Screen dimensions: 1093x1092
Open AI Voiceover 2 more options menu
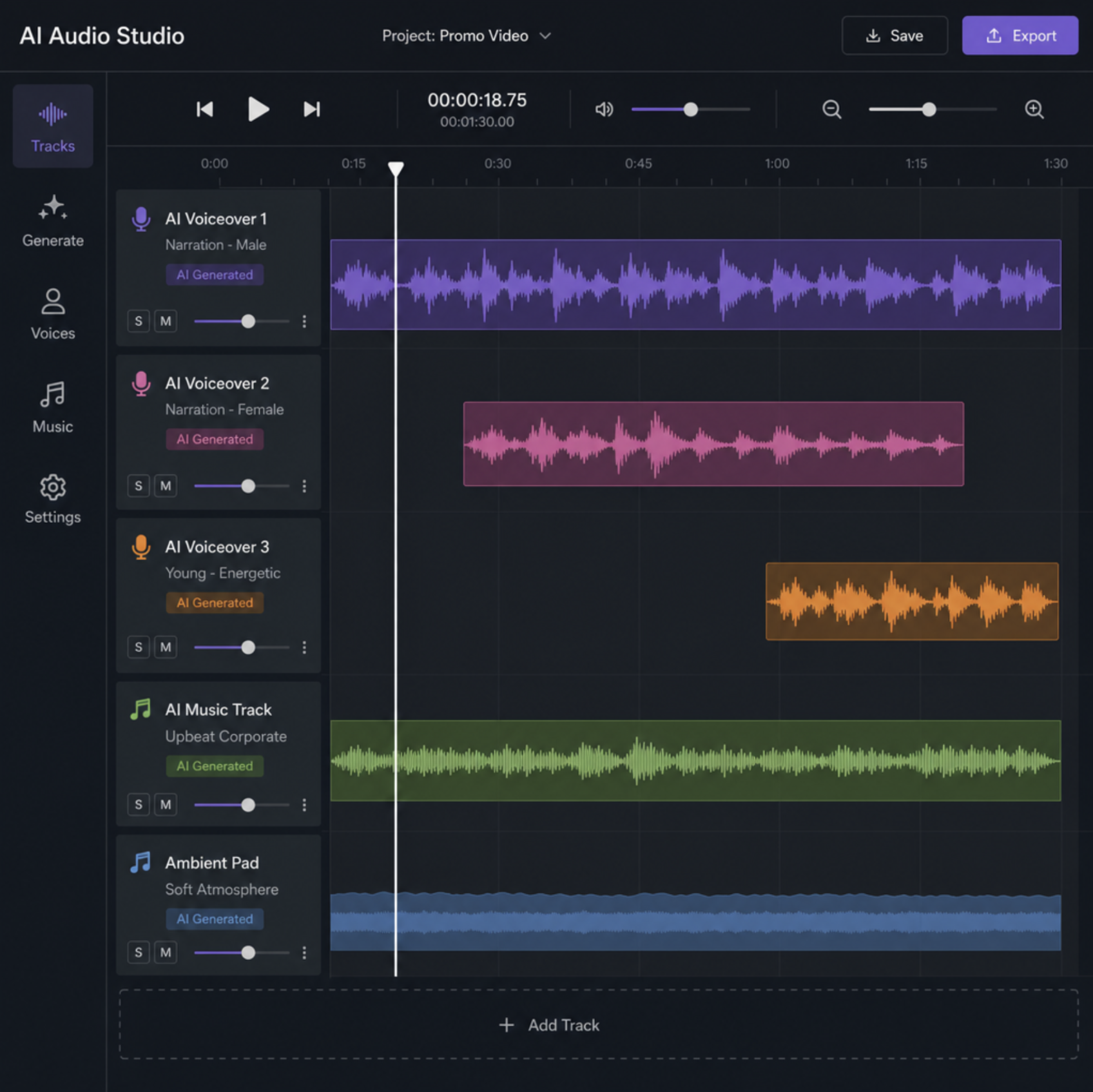[x=304, y=486]
